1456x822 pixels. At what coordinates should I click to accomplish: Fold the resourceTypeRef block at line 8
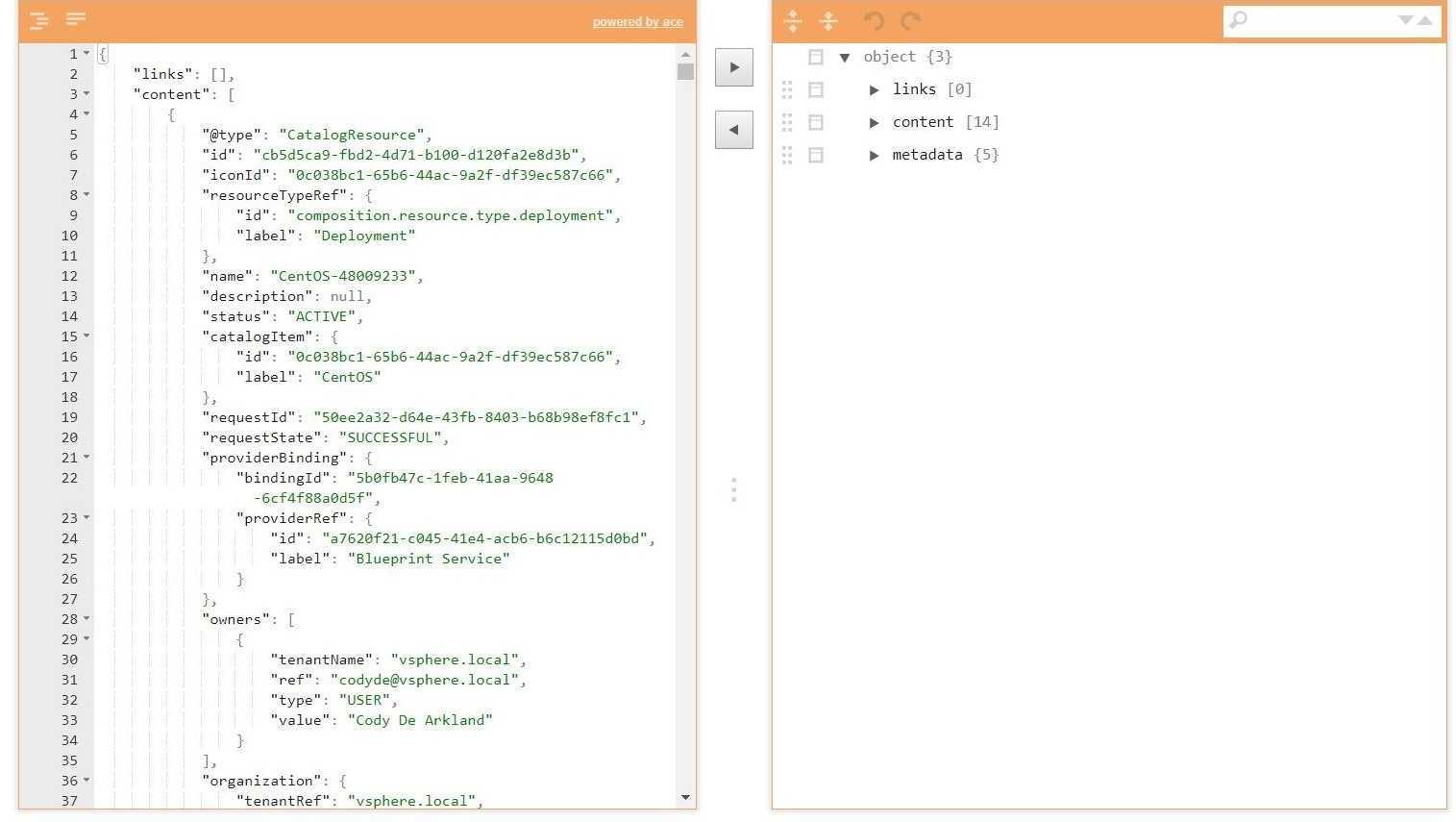86,195
